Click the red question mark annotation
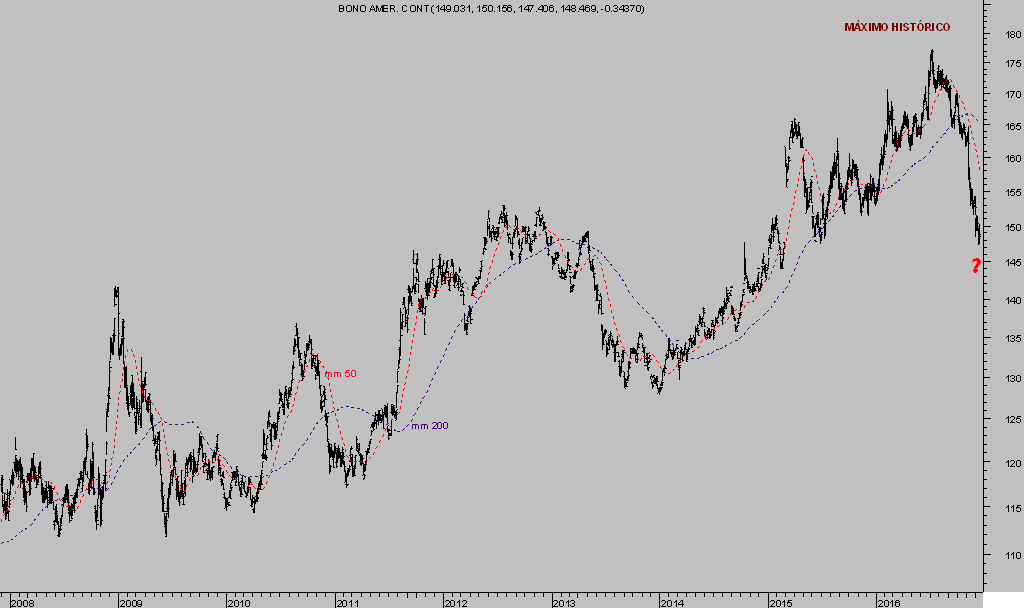Viewport: 1024px width, 608px height. pyautogui.click(x=976, y=265)
